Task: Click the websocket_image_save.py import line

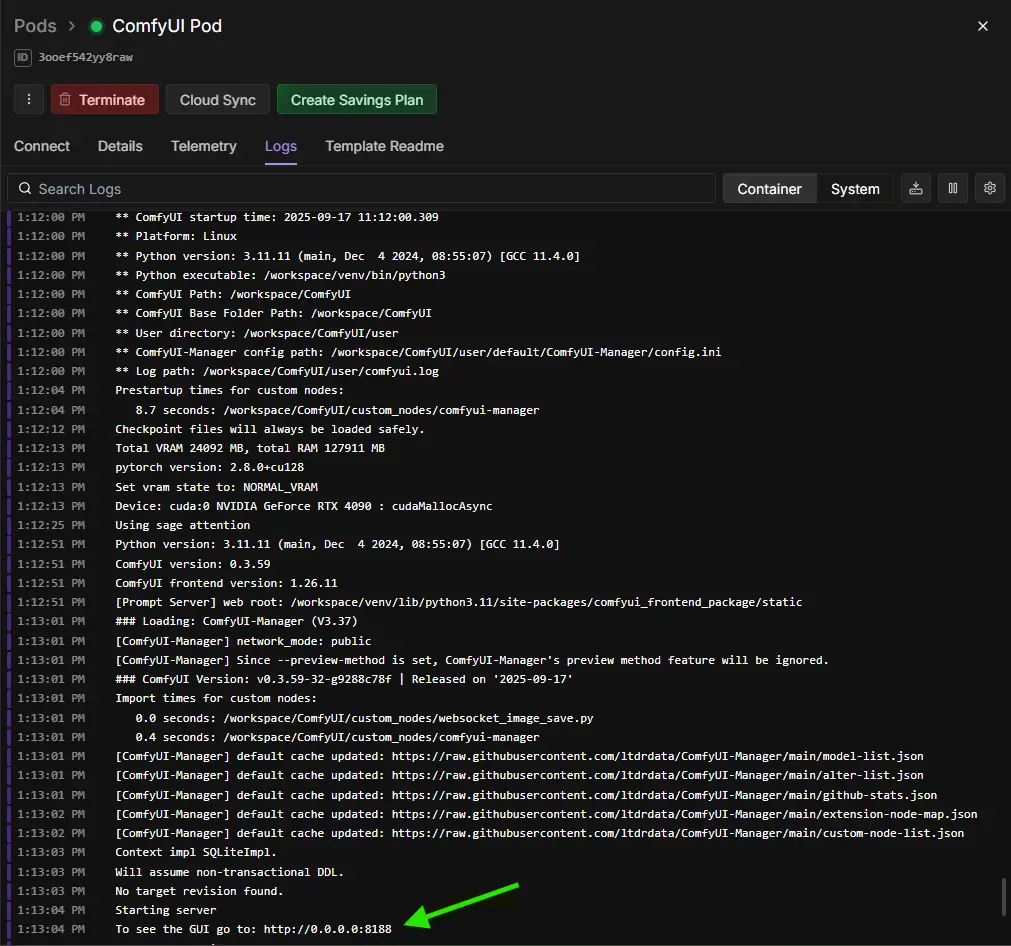Action: [364, 718]
